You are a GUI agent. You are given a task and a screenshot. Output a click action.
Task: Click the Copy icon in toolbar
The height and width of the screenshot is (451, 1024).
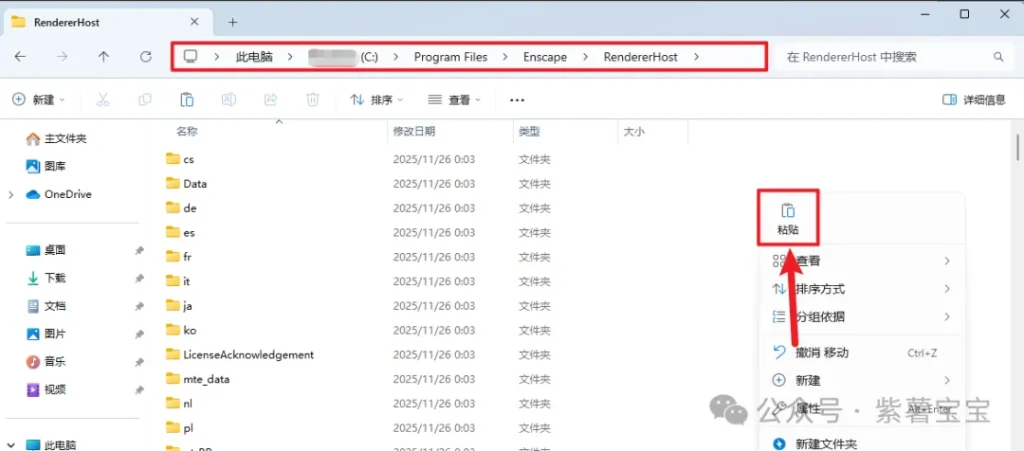[145, 100]
